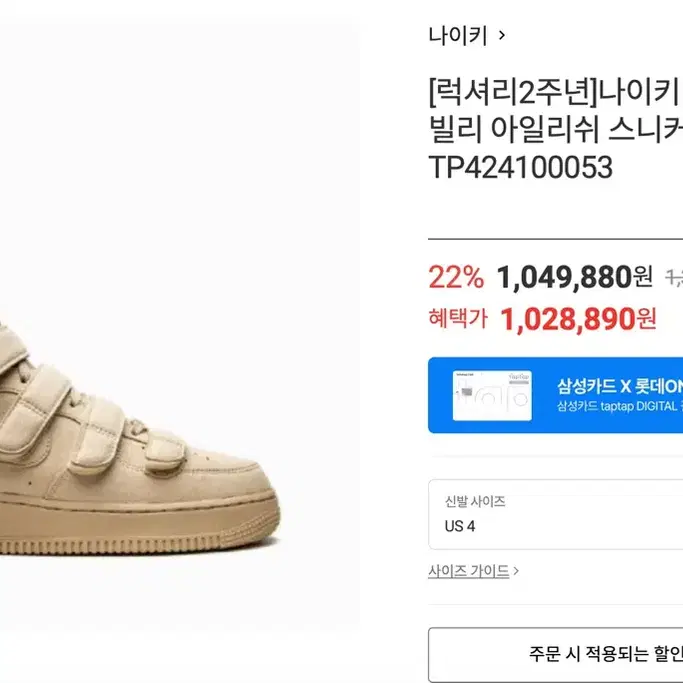683x683 pixels.
Task: Select the product code TP424100053
Action: tap(521, 167)
